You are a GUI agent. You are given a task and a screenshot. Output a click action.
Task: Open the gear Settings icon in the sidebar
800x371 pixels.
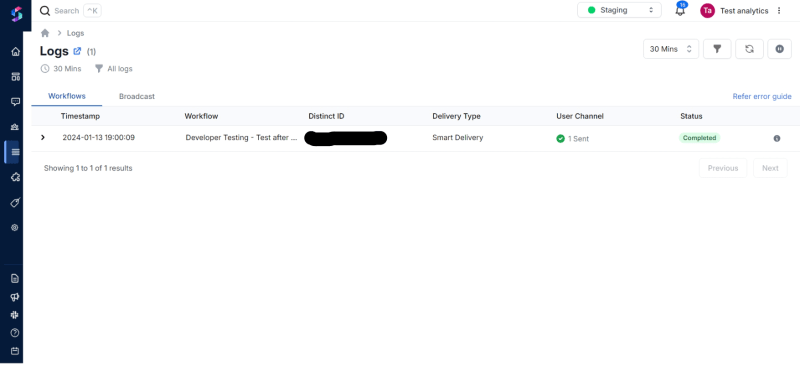click(x=15, y=228)
